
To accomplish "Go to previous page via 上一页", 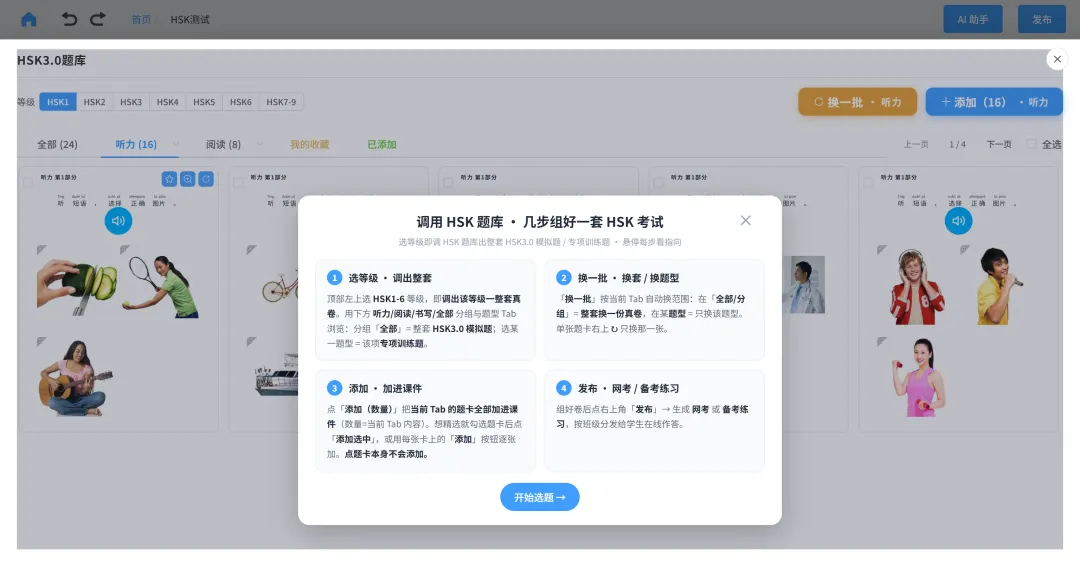I will [x=916, y=145].
